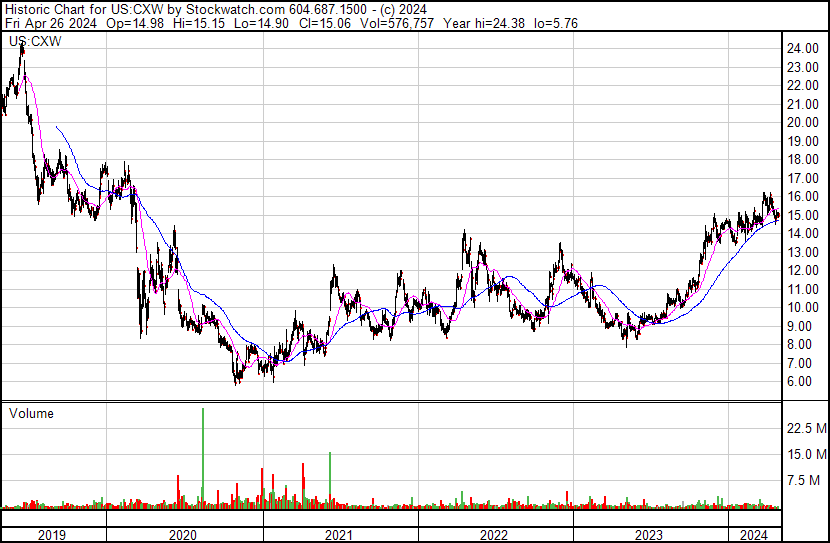Select the 2022 year marker on time axis
This screenshot has height=543, width=830.
(494, 535)
